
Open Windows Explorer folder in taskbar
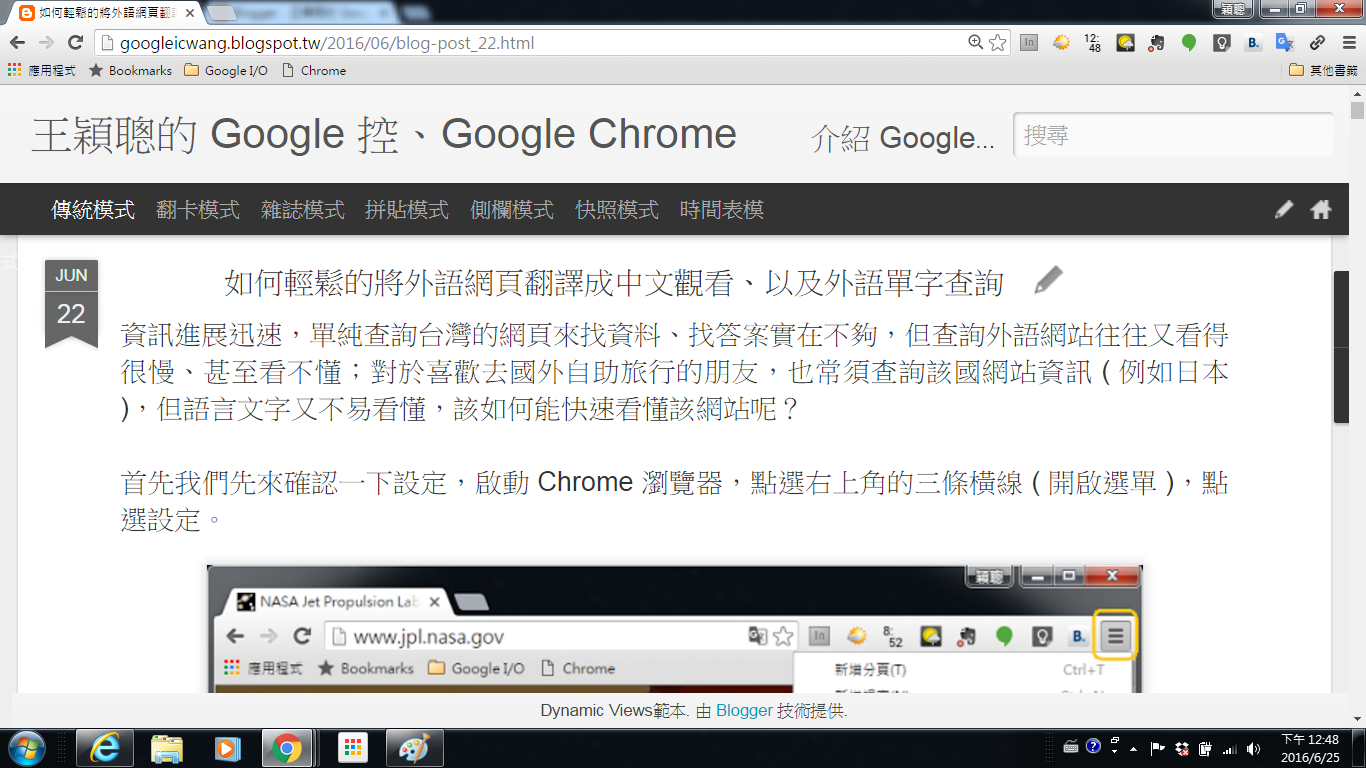(x=166, y=748)
